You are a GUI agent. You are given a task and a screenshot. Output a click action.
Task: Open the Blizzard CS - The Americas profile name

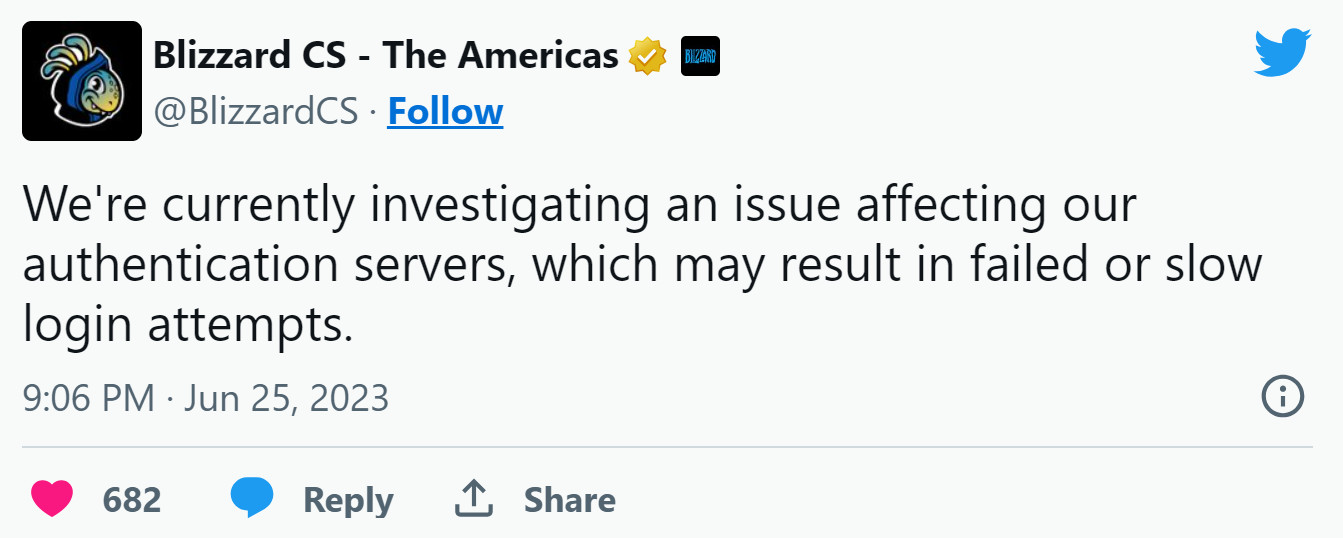click(x=385, y=56)
